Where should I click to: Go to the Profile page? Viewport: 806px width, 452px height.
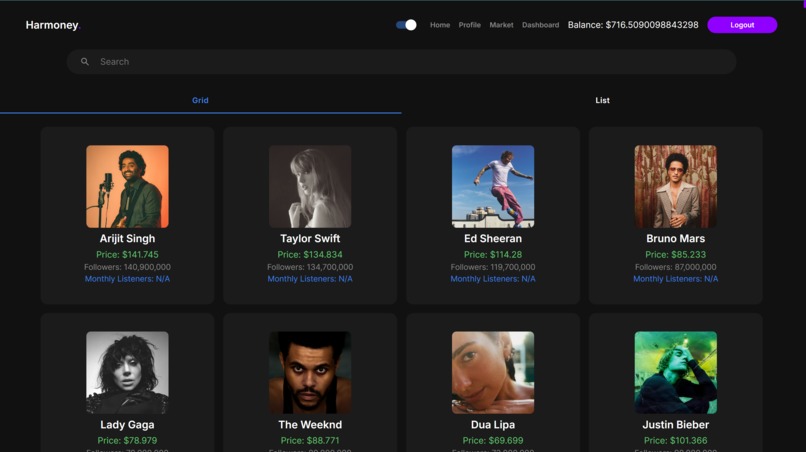click(469, 25)
